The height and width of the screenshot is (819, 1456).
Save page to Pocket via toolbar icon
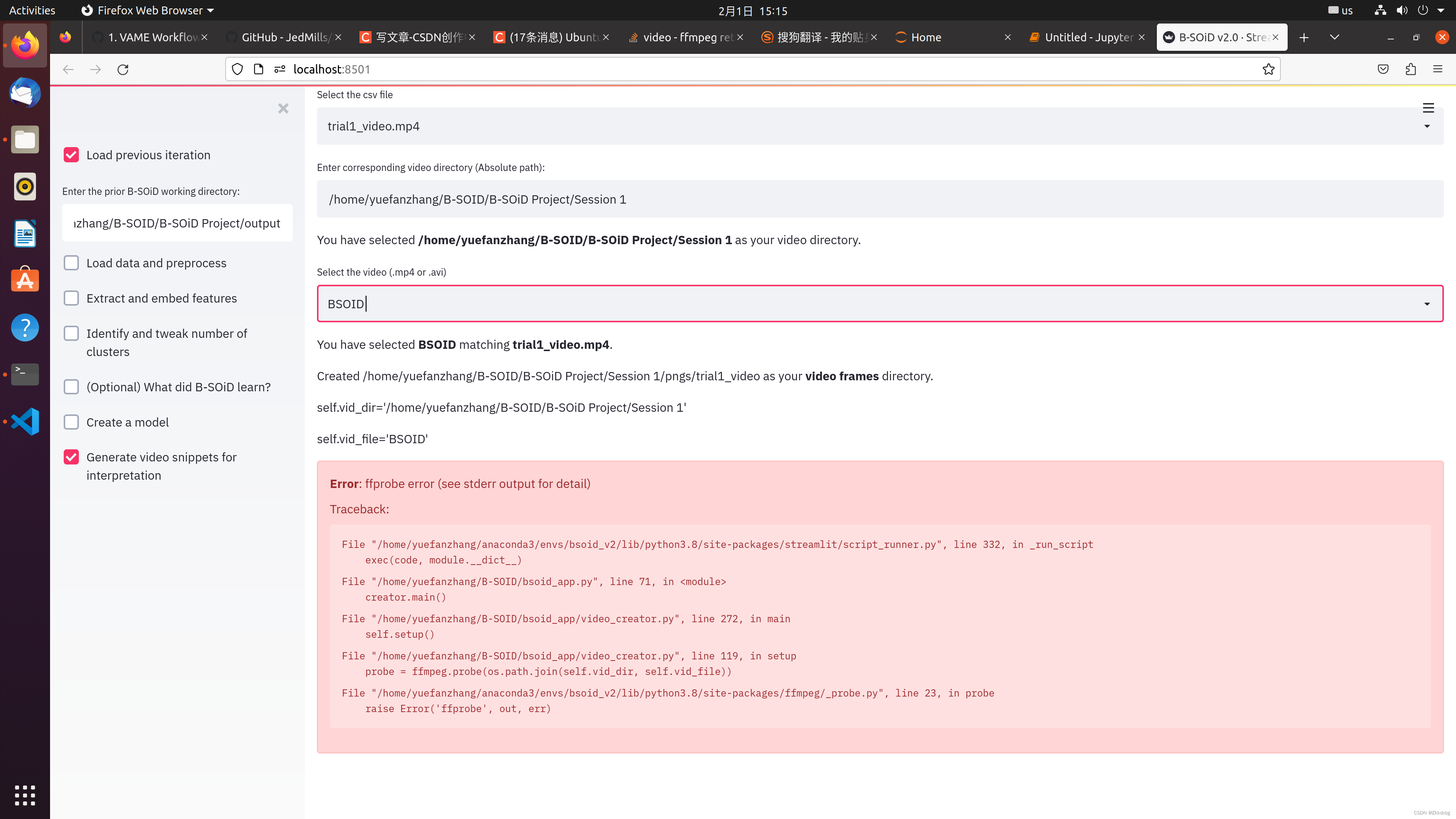point(1383,69)
